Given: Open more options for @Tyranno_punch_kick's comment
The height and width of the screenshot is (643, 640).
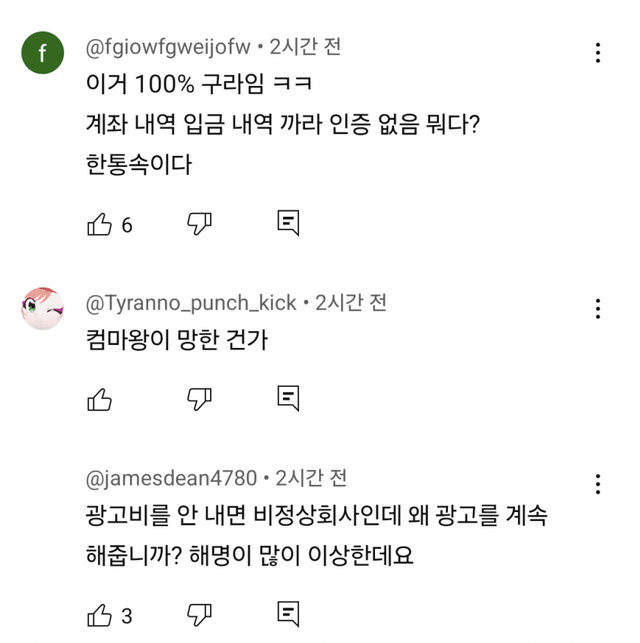Looking at the screenshot, I should tap(598, 308).
